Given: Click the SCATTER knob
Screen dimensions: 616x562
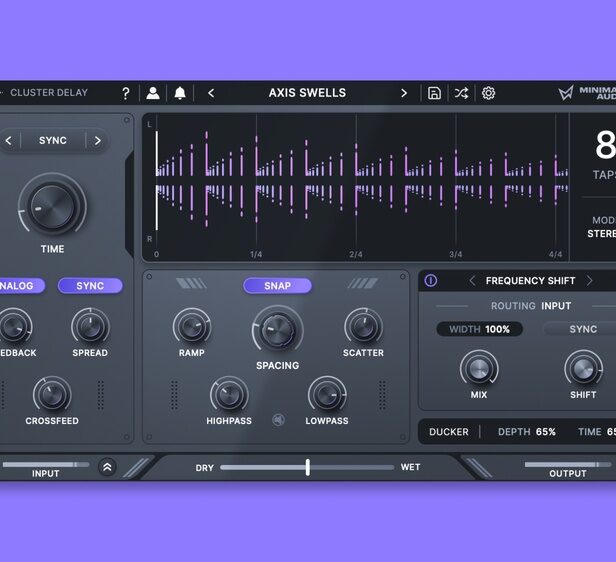Looking at the screenshot, I should pyautogui.click(x=363, y=327).
